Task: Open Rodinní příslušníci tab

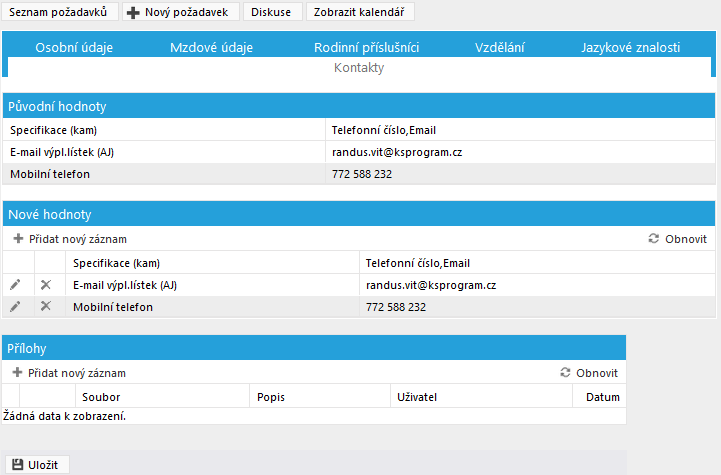Action: [x=366, y=47]
